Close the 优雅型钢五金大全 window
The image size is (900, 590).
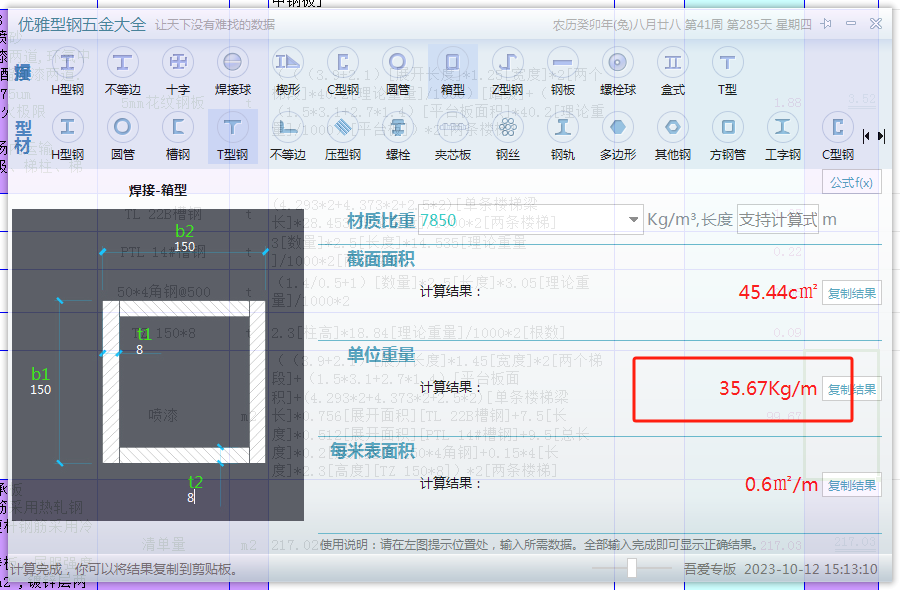point(875,24)
